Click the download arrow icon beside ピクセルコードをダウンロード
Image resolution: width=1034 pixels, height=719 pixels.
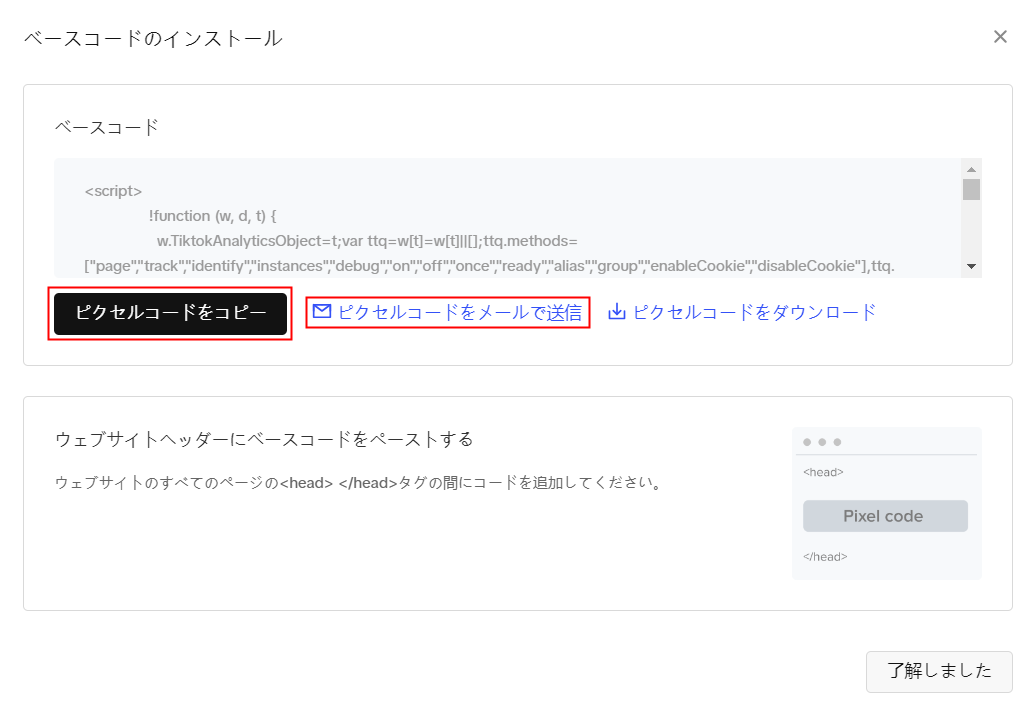pos(617,312)
